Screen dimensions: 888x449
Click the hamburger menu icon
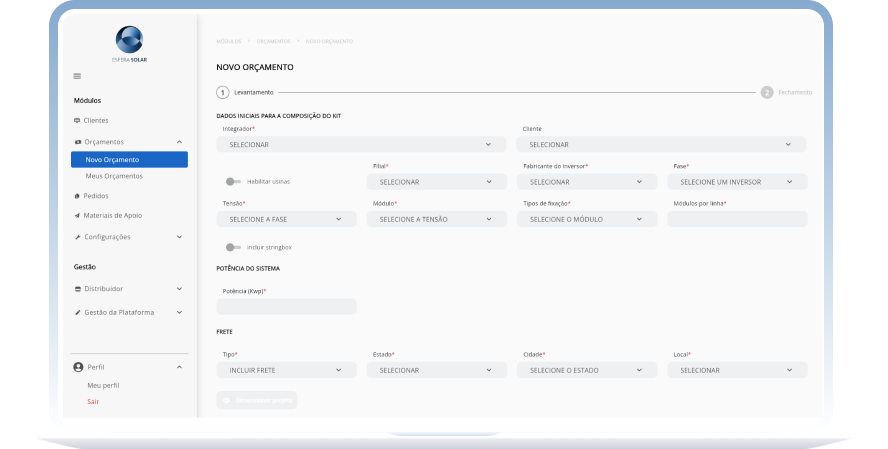click(x=77, y=76)
